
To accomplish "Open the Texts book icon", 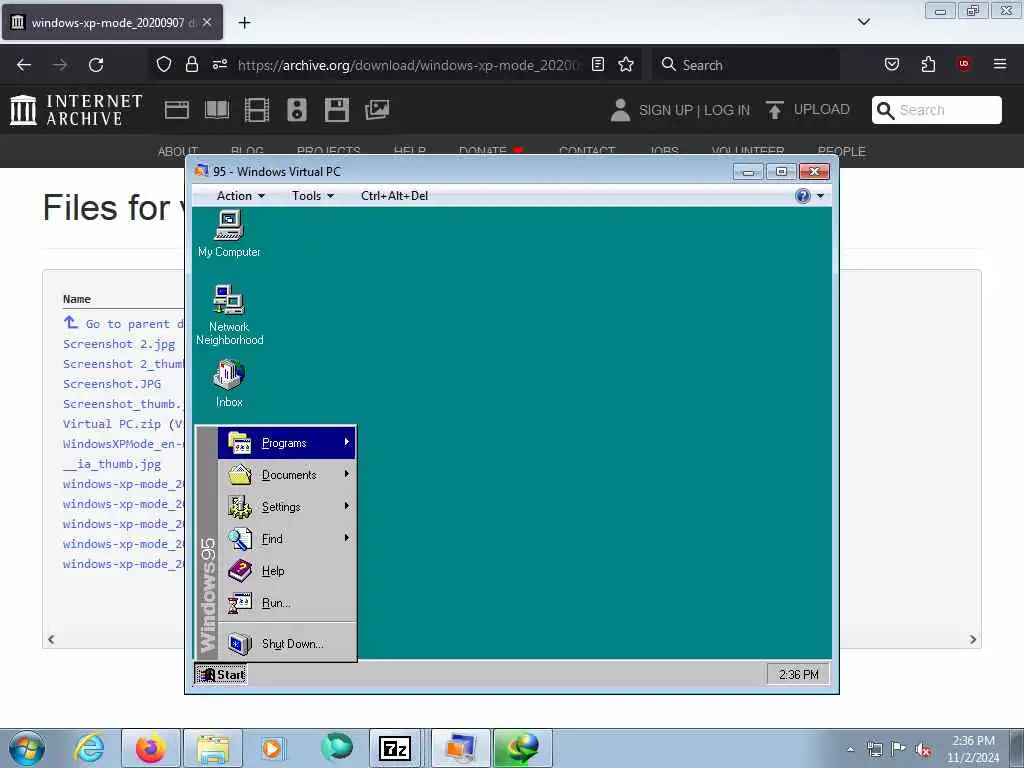I will pos(217,110).
